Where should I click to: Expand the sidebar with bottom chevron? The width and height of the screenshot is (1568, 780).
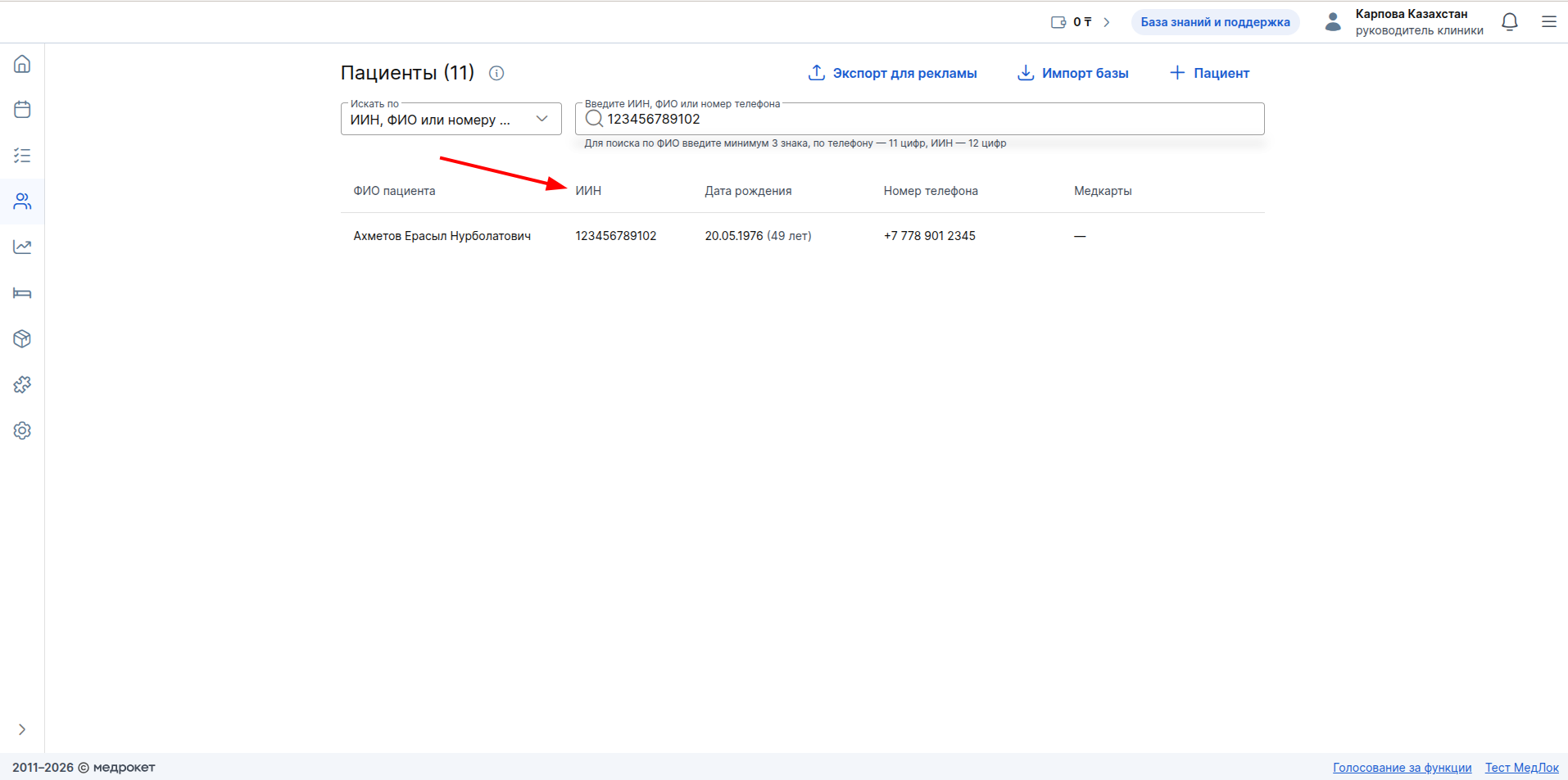(x=22, y=729)
